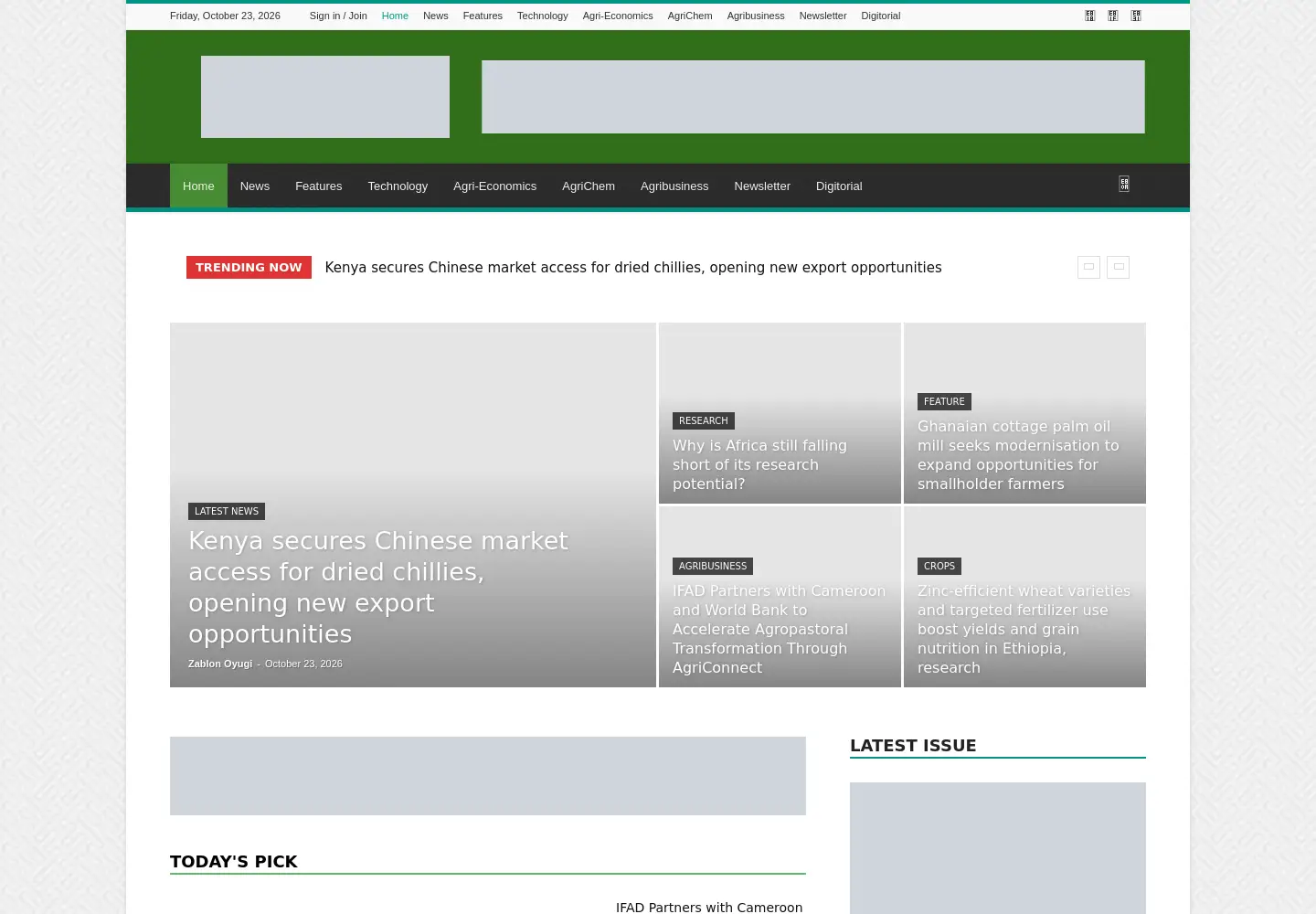Go to Features in the dark main menu
This screenshot has width=1316, height=914.
[318, 186]
